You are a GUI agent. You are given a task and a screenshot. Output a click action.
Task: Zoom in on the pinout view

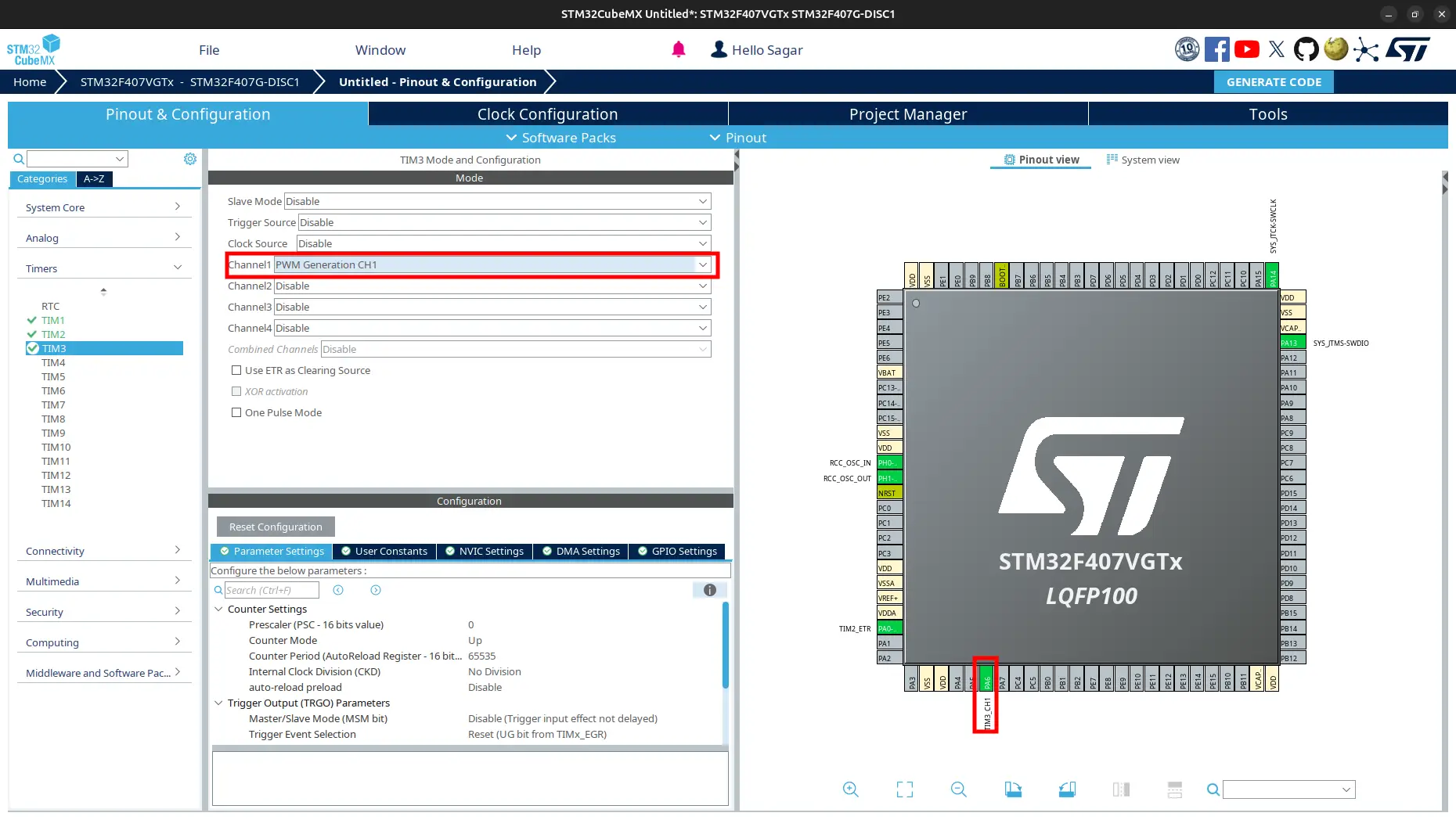(x=851, y=789)
